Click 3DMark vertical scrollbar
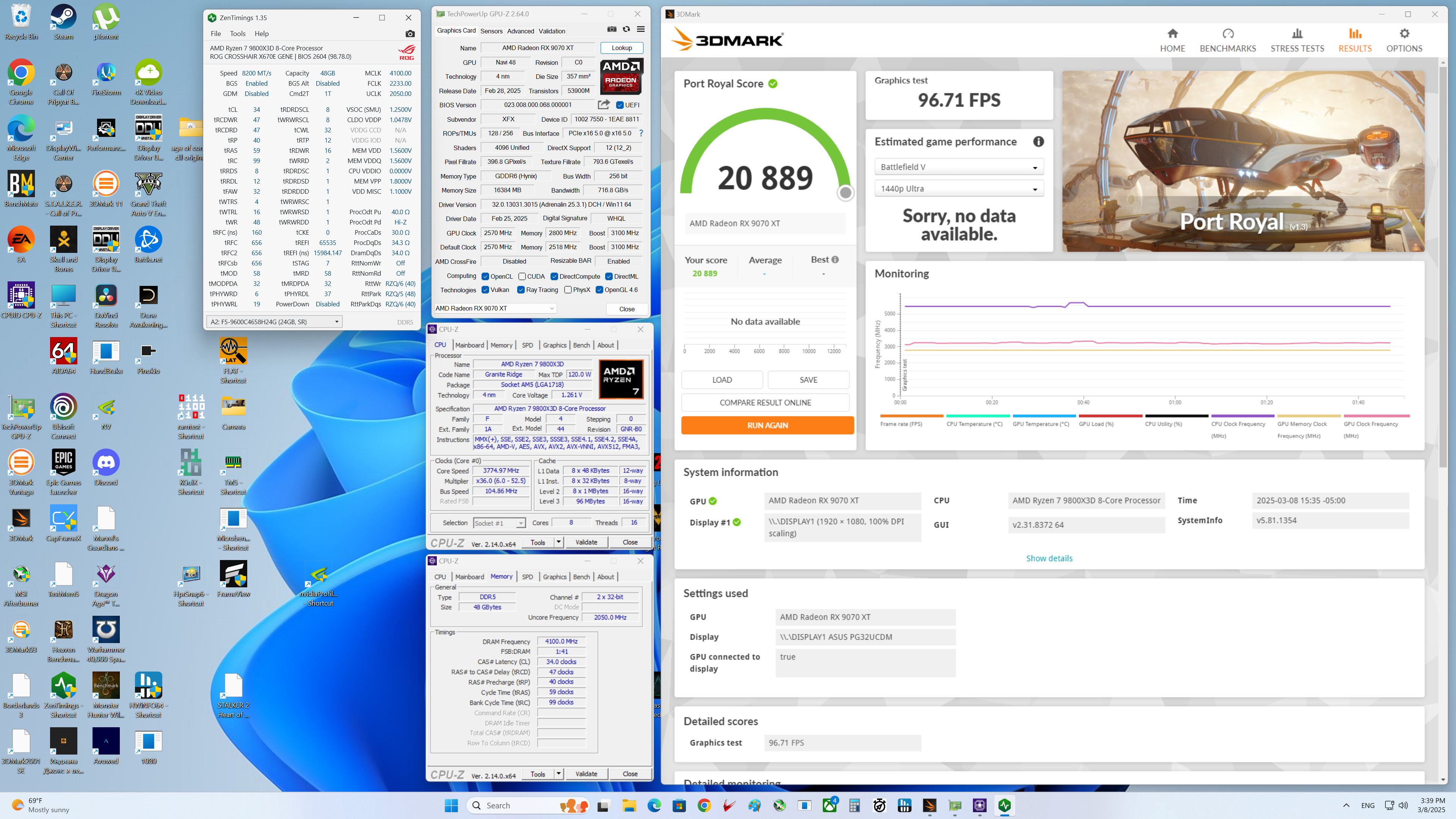This screenshot has width=1456, height=819. [1443, 267]
